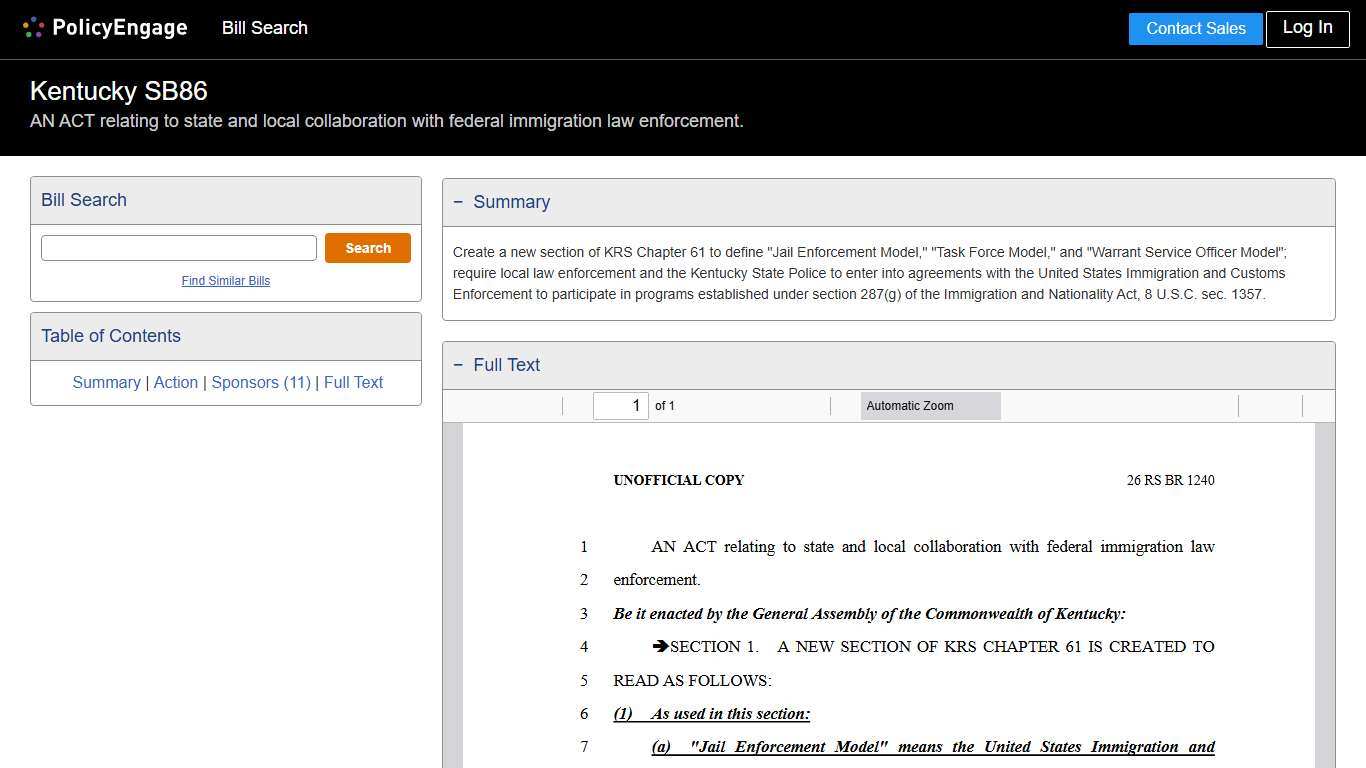The height and width of the screenshot is (768, 1366).
Task: Open the Find Similar Bills link
Action: point(225,281)
